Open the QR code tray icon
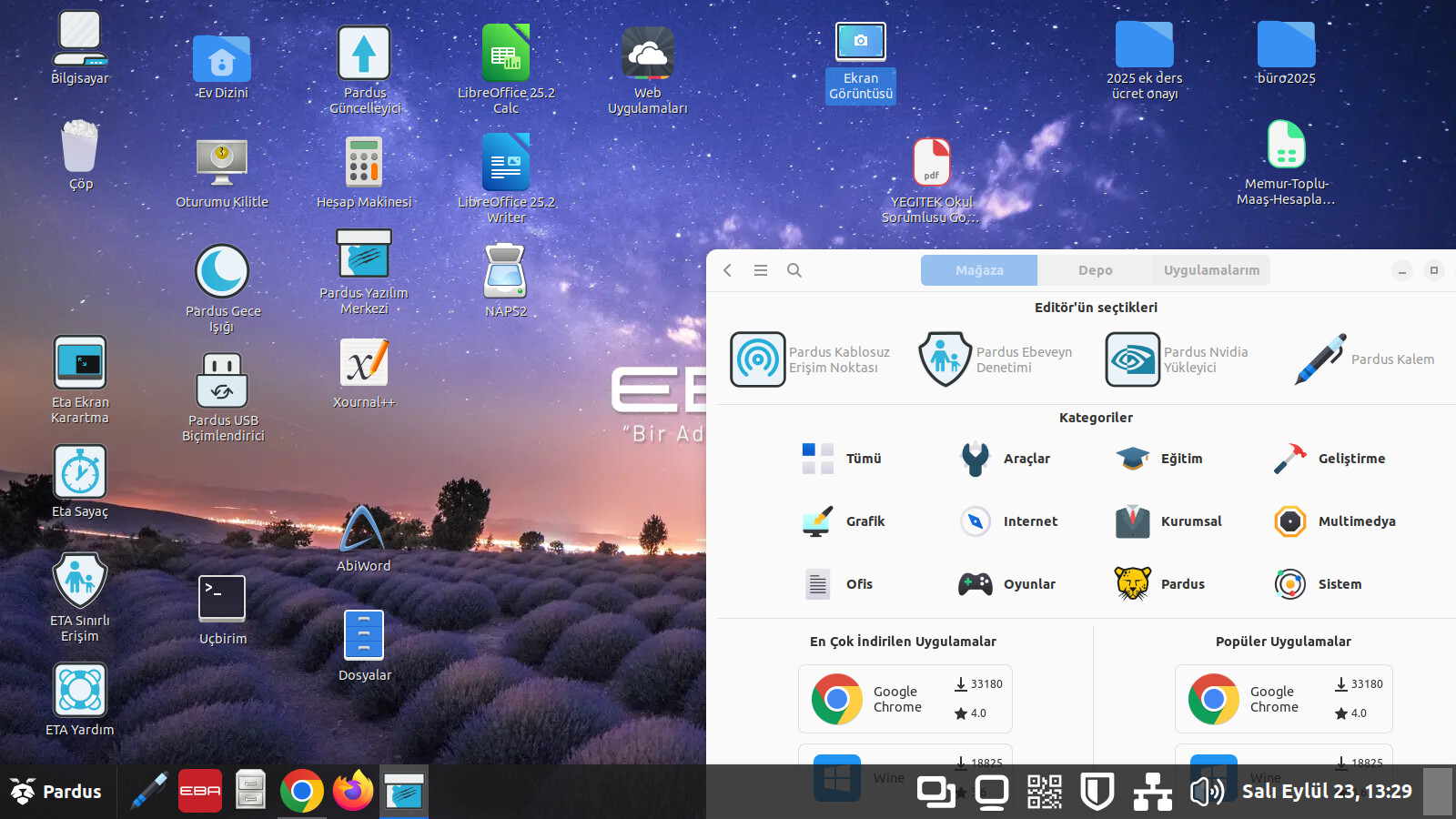The height and width of the screenshot is (819, 1456). pos(1044,792)
